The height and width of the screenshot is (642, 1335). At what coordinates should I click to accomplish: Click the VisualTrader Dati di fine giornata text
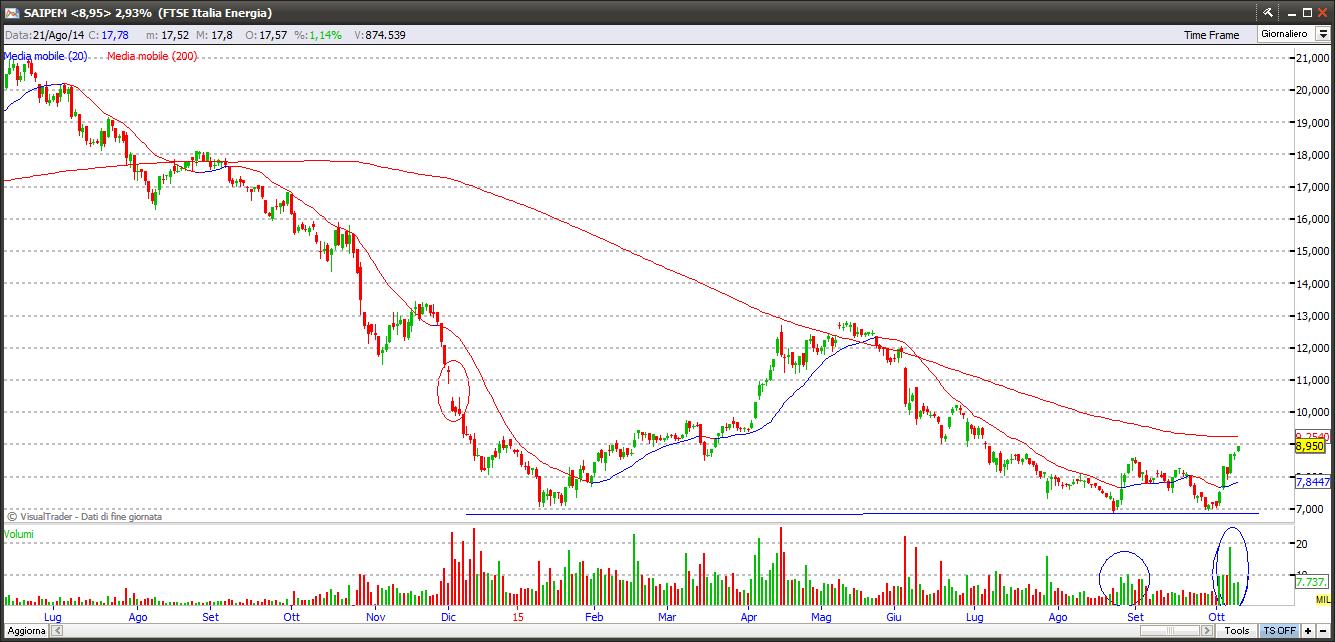[x=84, y=517]
